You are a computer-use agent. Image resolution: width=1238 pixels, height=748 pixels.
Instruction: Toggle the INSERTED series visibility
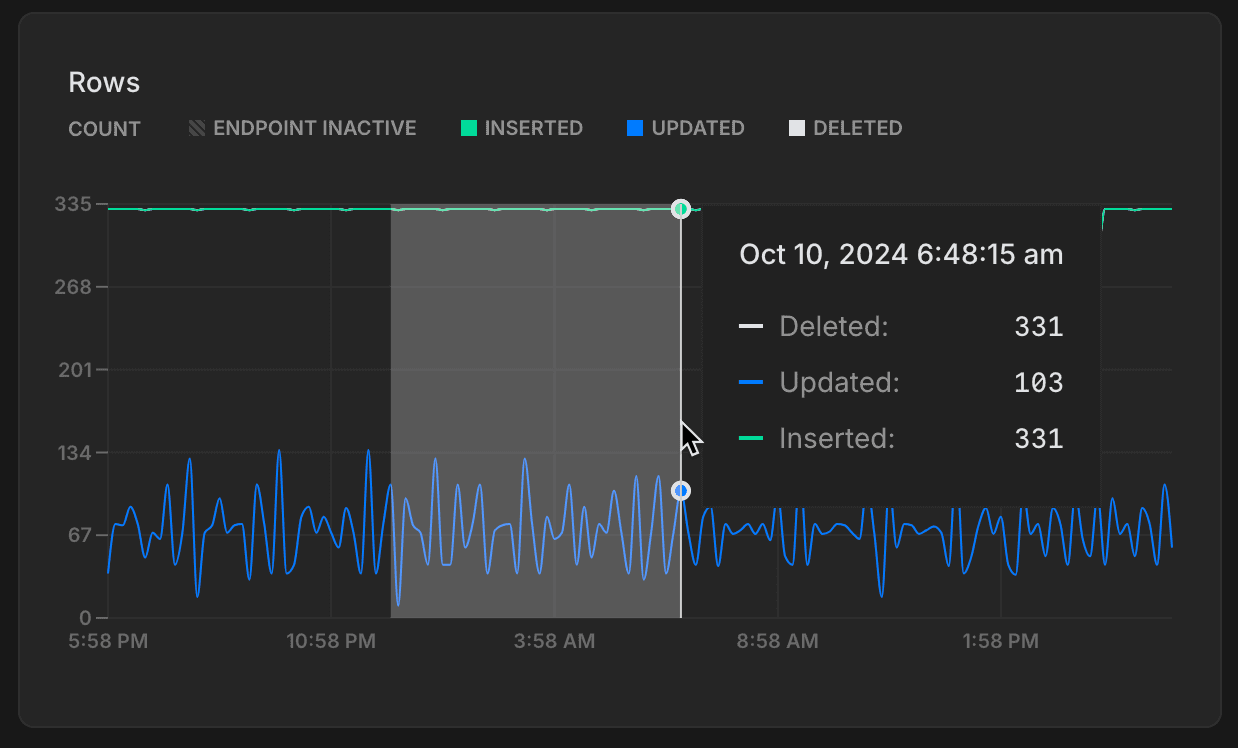click(521, 128)
